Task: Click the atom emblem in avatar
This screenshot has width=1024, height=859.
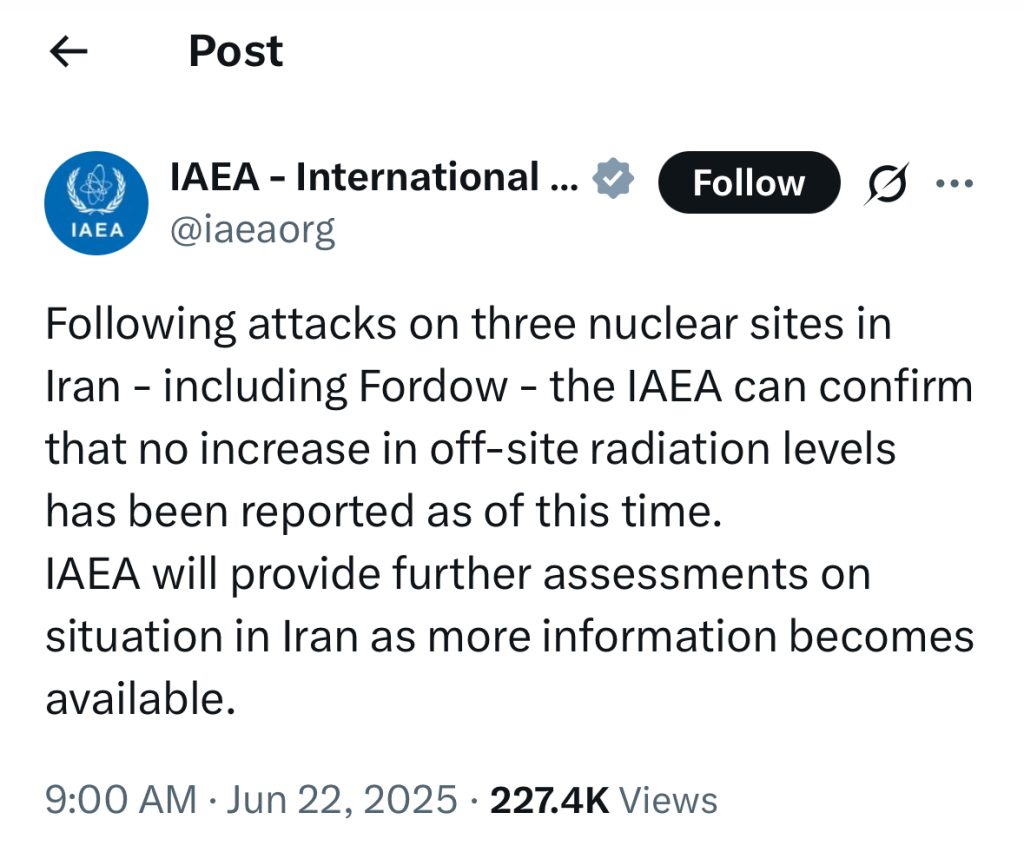Action: pyautogui.click(x=97, y=186)
